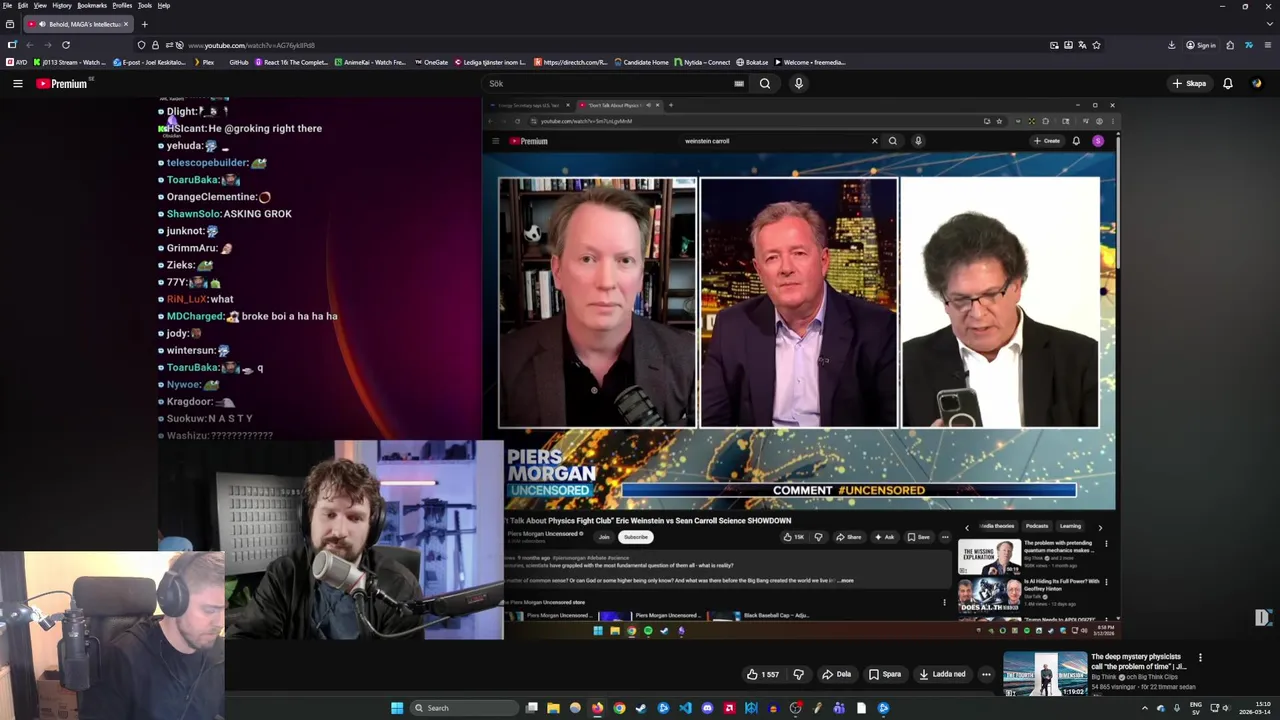The image size is (1280, 720).
Task: Open the YouTube account avatar menu
Action: coord(1256,84)
